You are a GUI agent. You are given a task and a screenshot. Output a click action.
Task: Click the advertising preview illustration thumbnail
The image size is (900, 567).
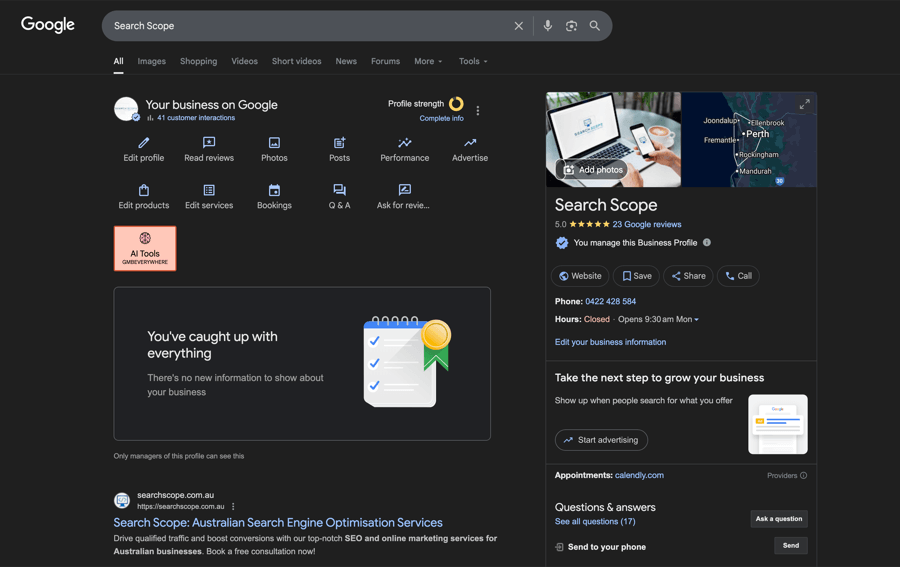pyautogui.click(x=778, y=424)
